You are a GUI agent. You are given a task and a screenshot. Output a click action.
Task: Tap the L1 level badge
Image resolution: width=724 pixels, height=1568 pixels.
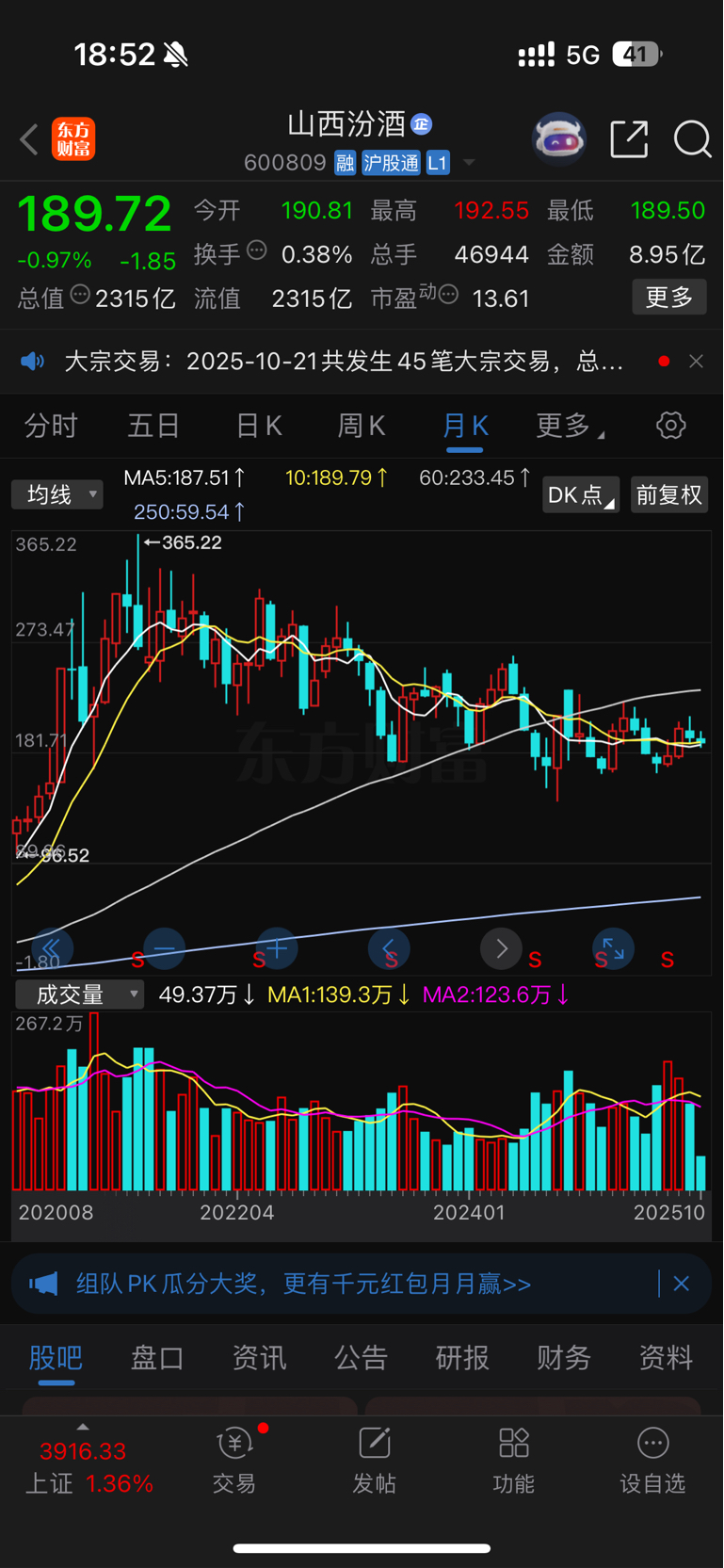[438, 163]
